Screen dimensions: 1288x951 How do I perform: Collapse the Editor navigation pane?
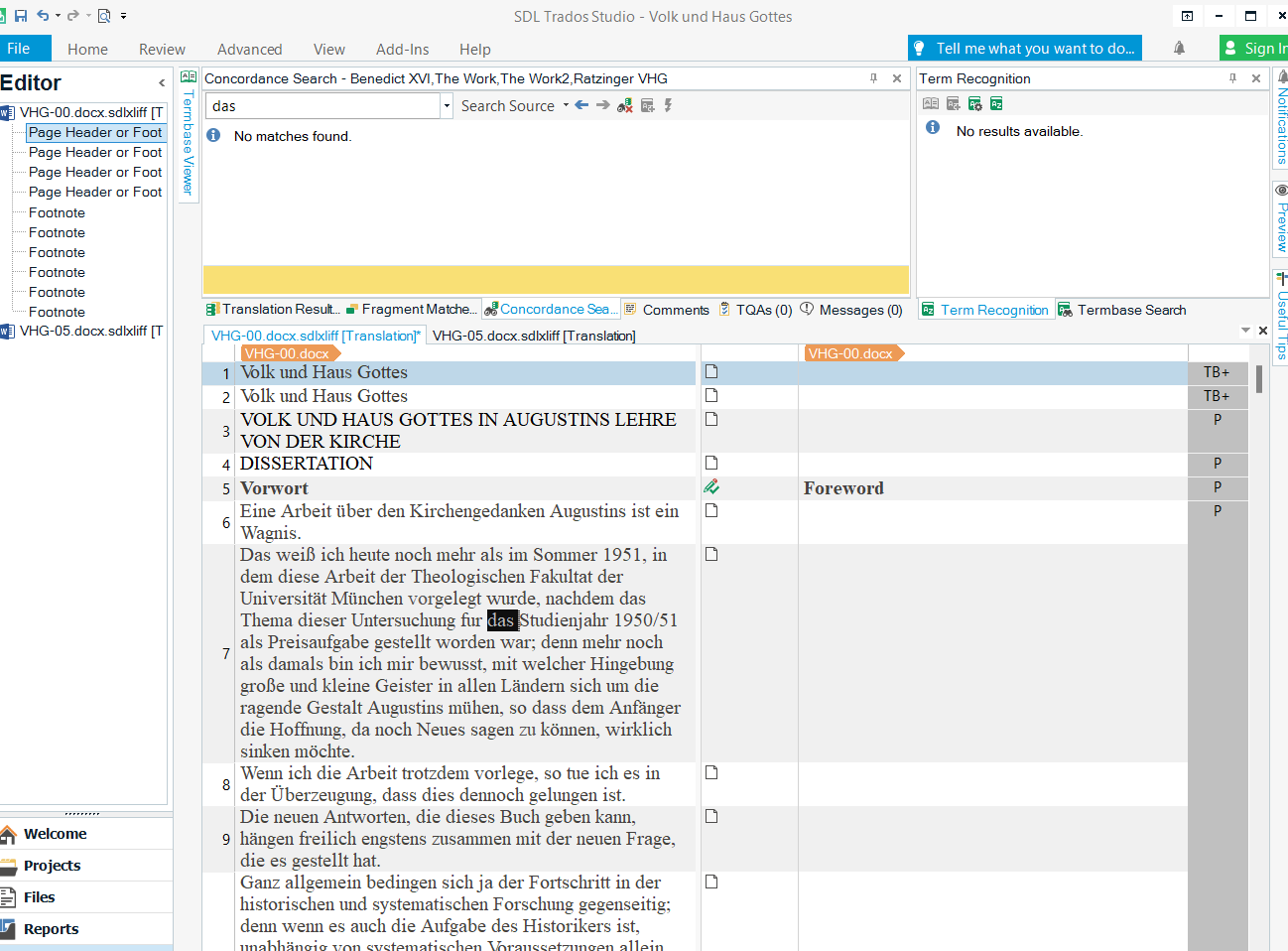click(162, 83)
